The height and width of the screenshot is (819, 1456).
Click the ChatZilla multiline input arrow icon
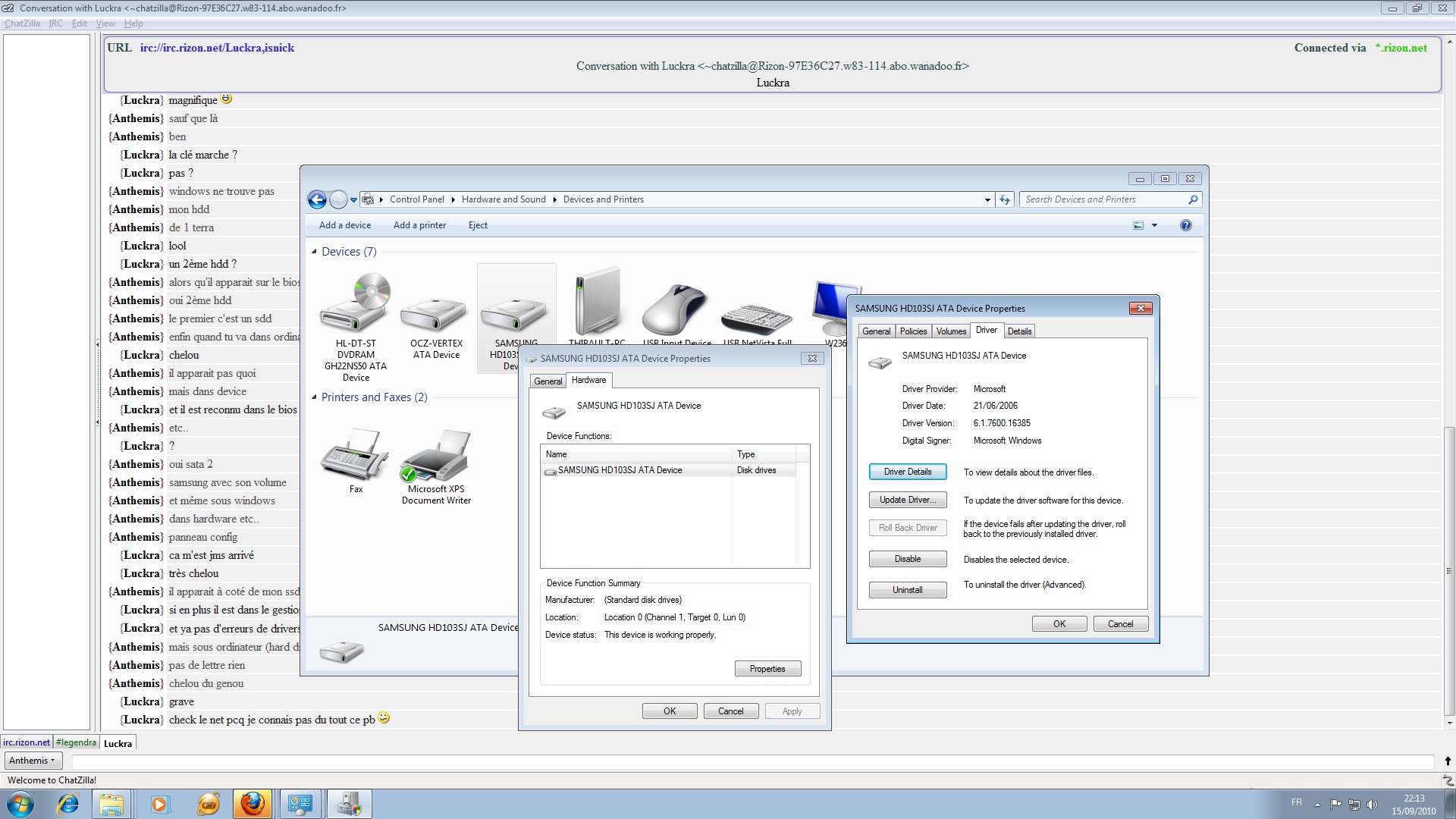pyautogui.click(x=1447, y=761)
